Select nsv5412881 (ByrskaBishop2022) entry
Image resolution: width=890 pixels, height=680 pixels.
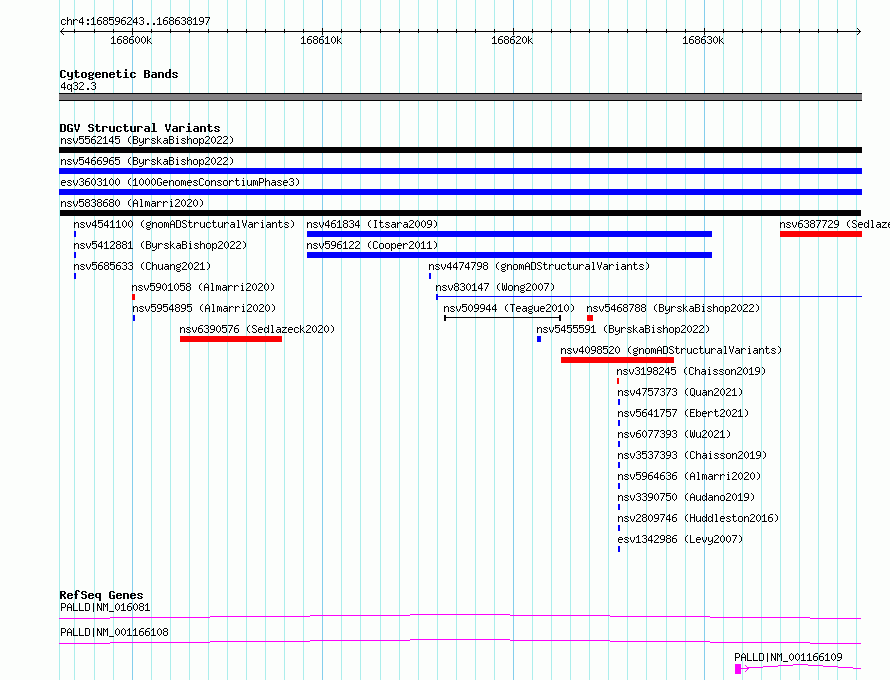(x=160, y=245)
